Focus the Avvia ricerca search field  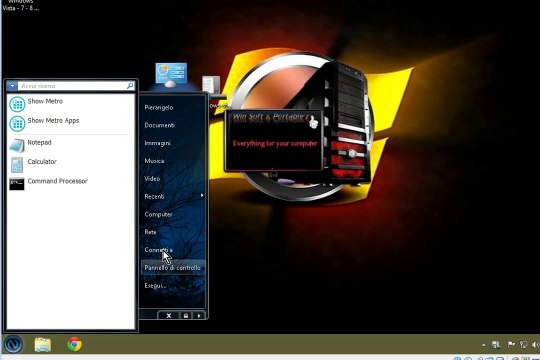click(72, 86)
